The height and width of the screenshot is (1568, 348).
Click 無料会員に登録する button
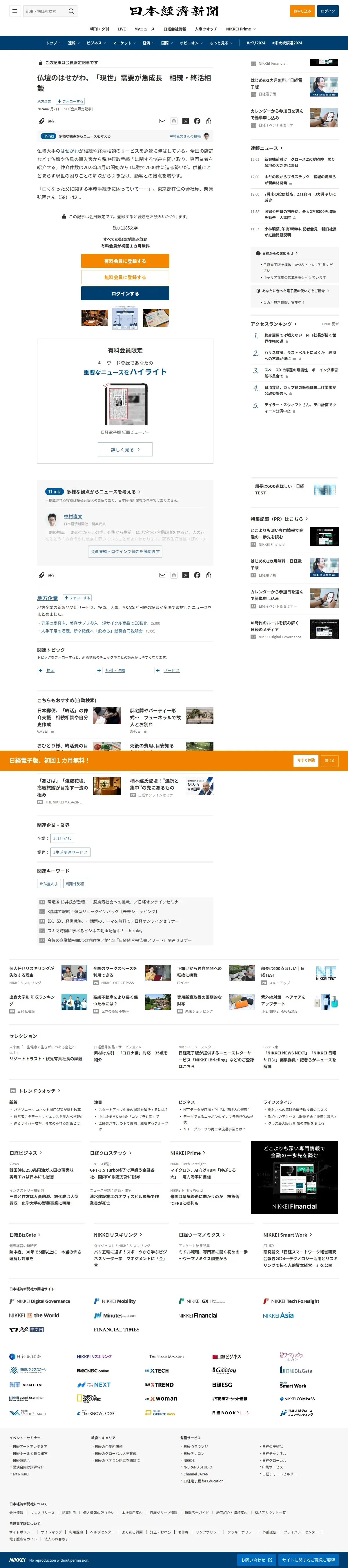pos(125,278)
